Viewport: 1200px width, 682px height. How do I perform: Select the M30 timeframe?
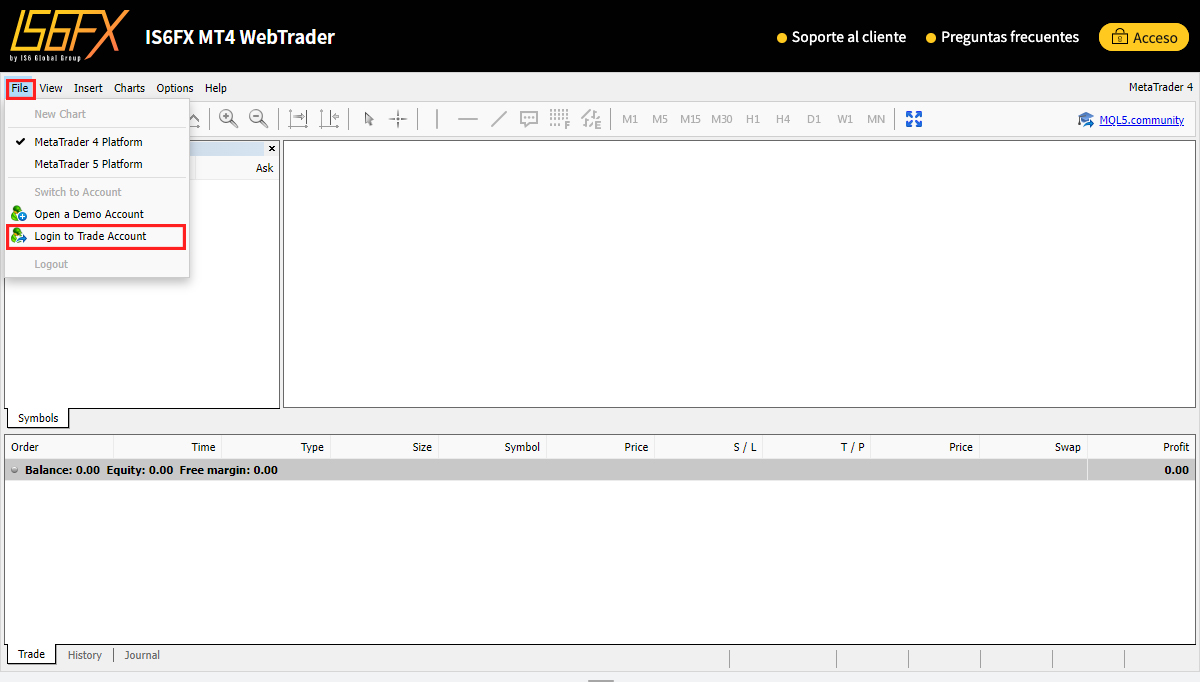pyautogui.click(x=722, y=119)
